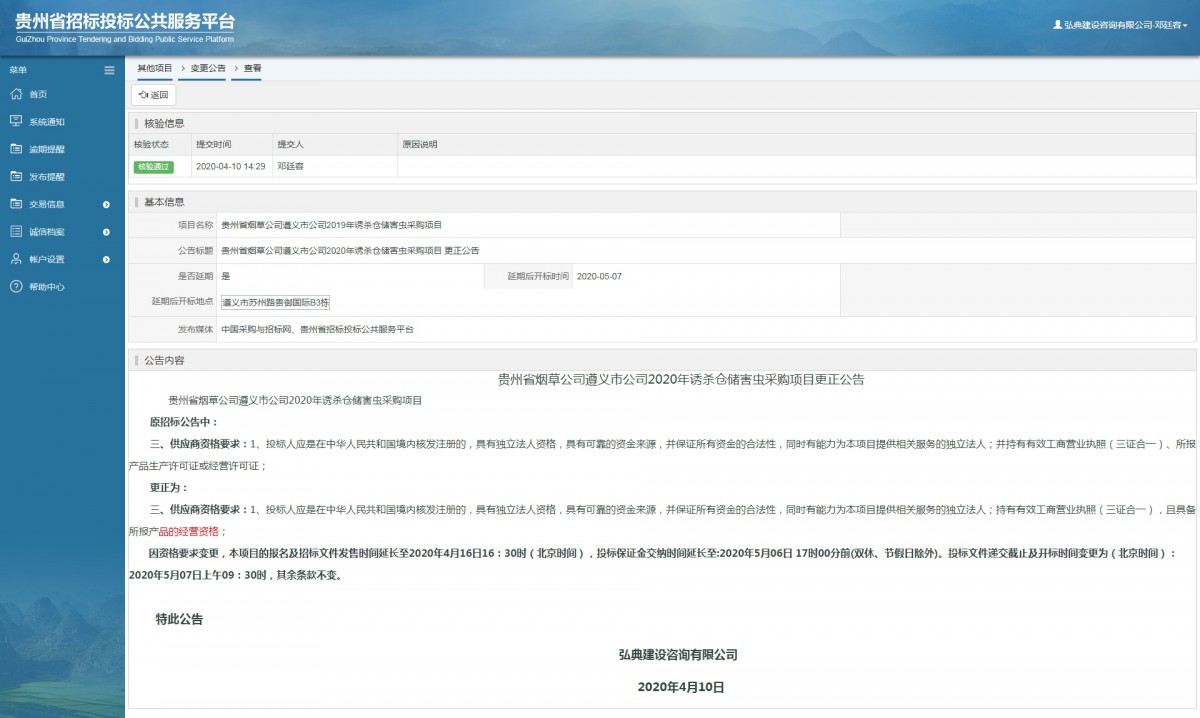Click the 首页 home icon in sidebar

[15, 94]
